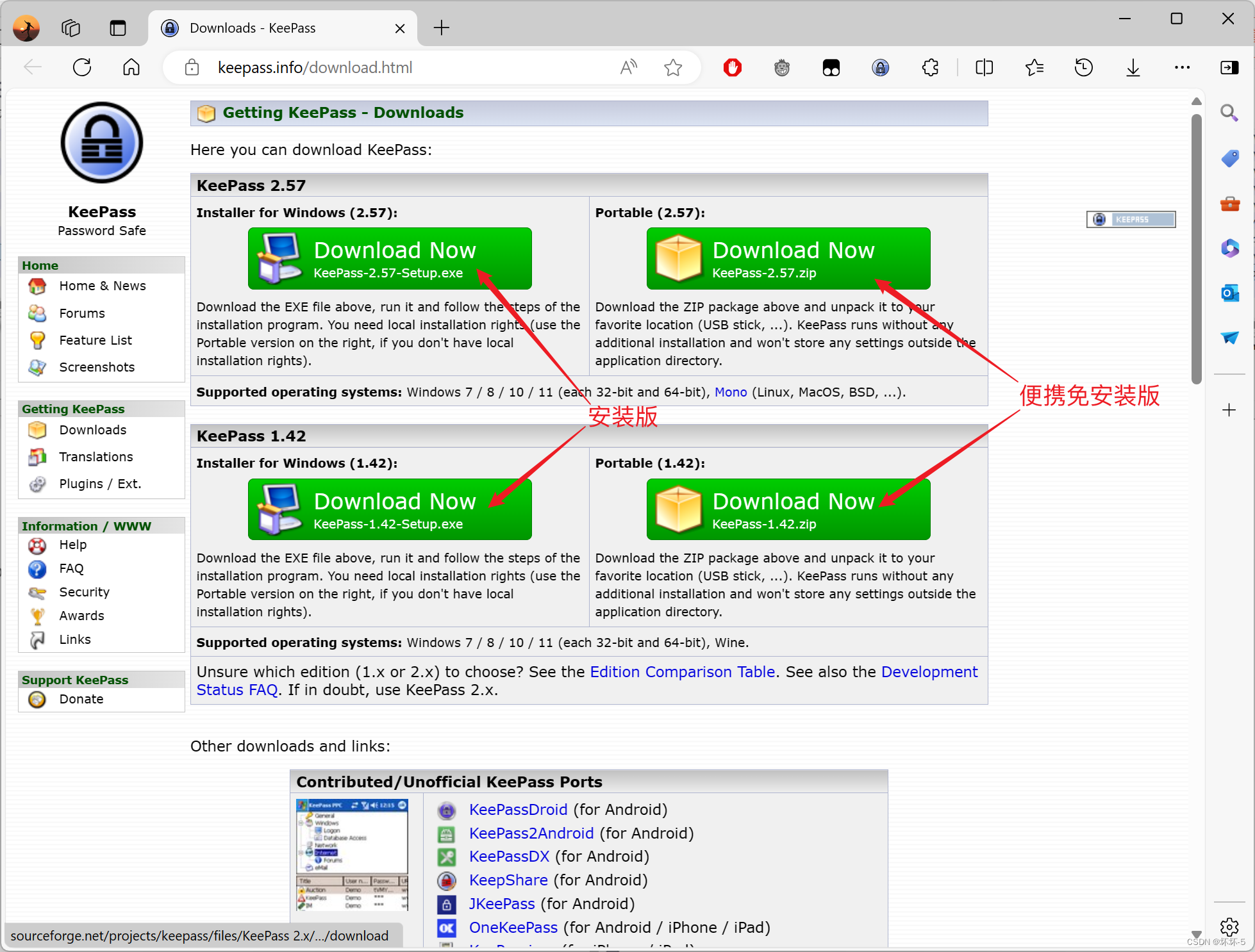Open the Downloads arrow icon in toolbar
This screenshot has width=1255, height=952.
1133,67
